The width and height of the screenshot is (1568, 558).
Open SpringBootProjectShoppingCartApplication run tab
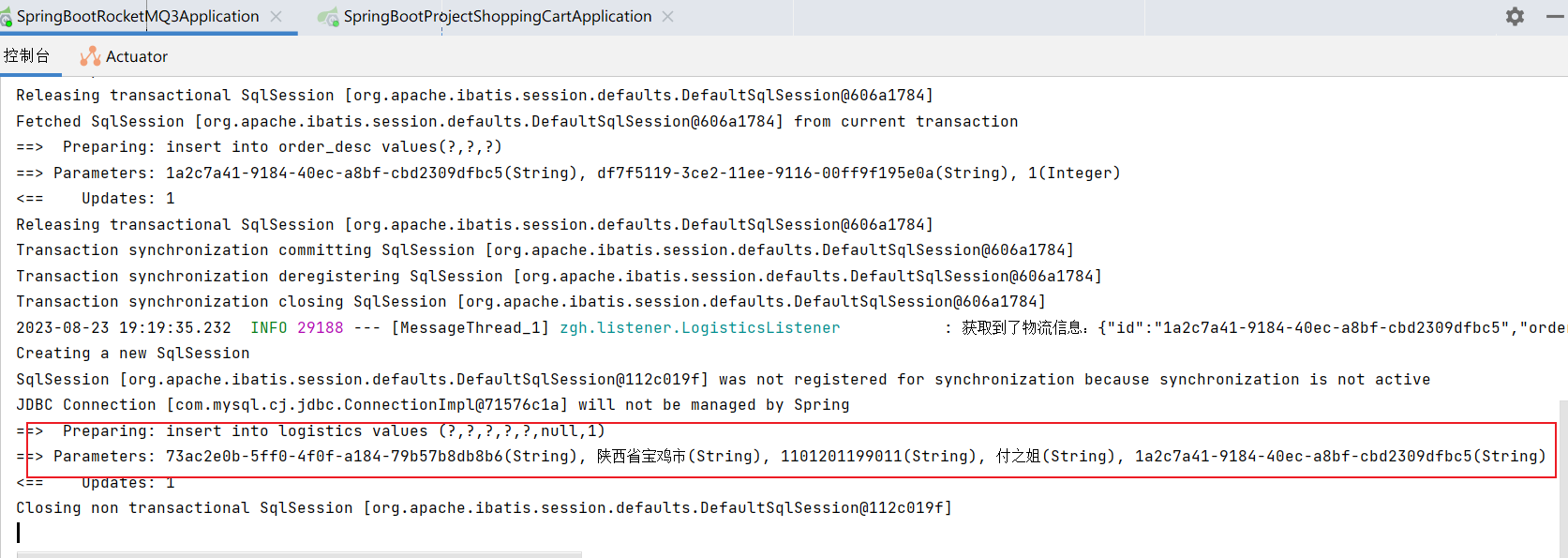coord(498,16)
